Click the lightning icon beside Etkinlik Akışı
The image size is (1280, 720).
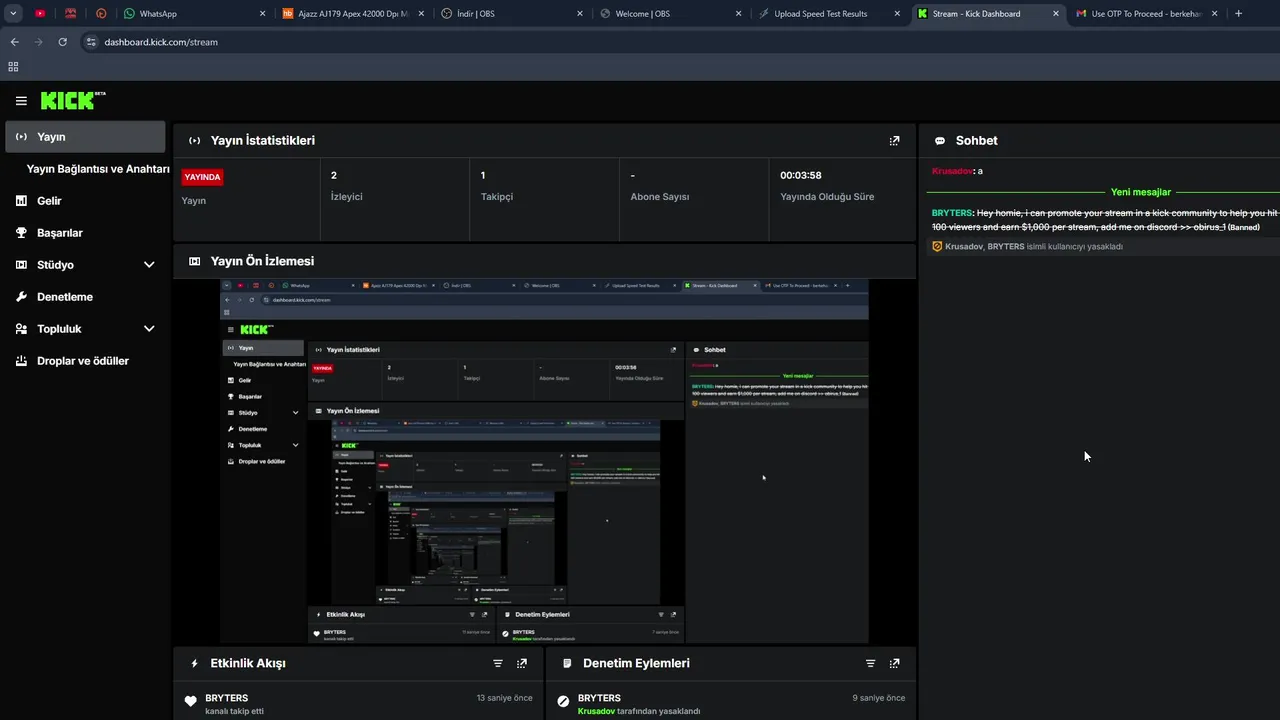[194, 663]
